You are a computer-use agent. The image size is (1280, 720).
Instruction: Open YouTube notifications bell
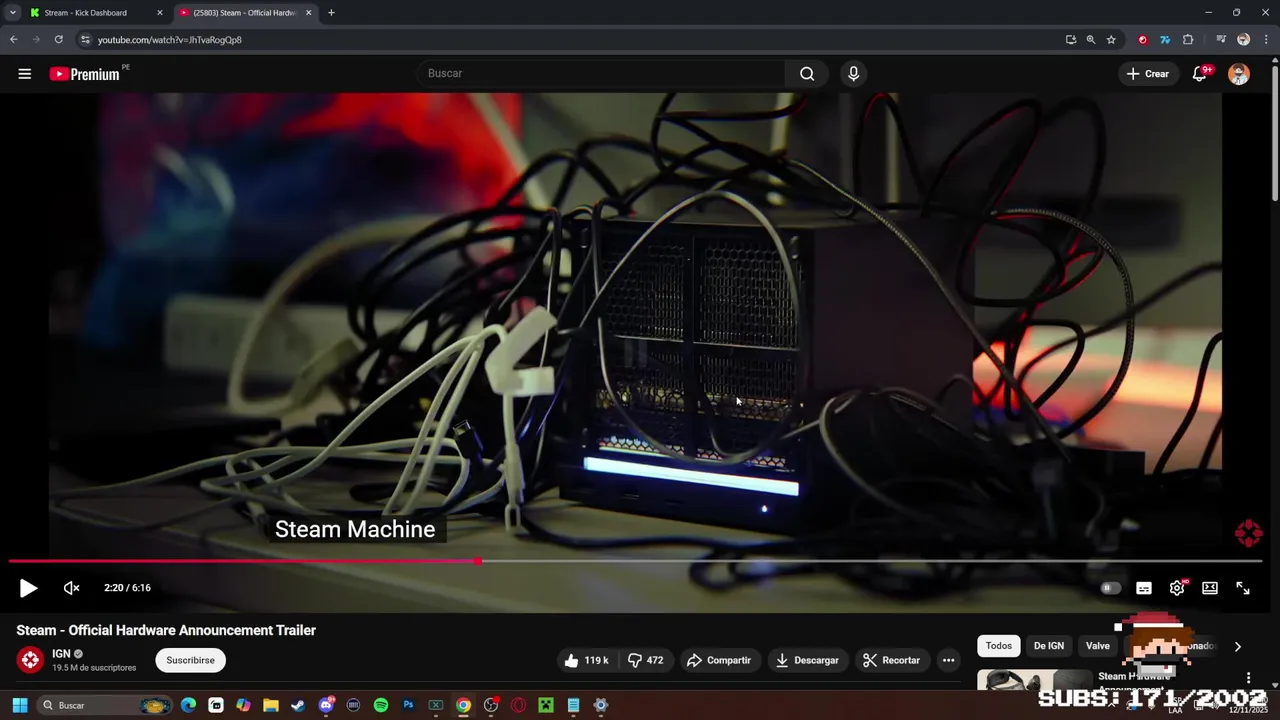1200,74
